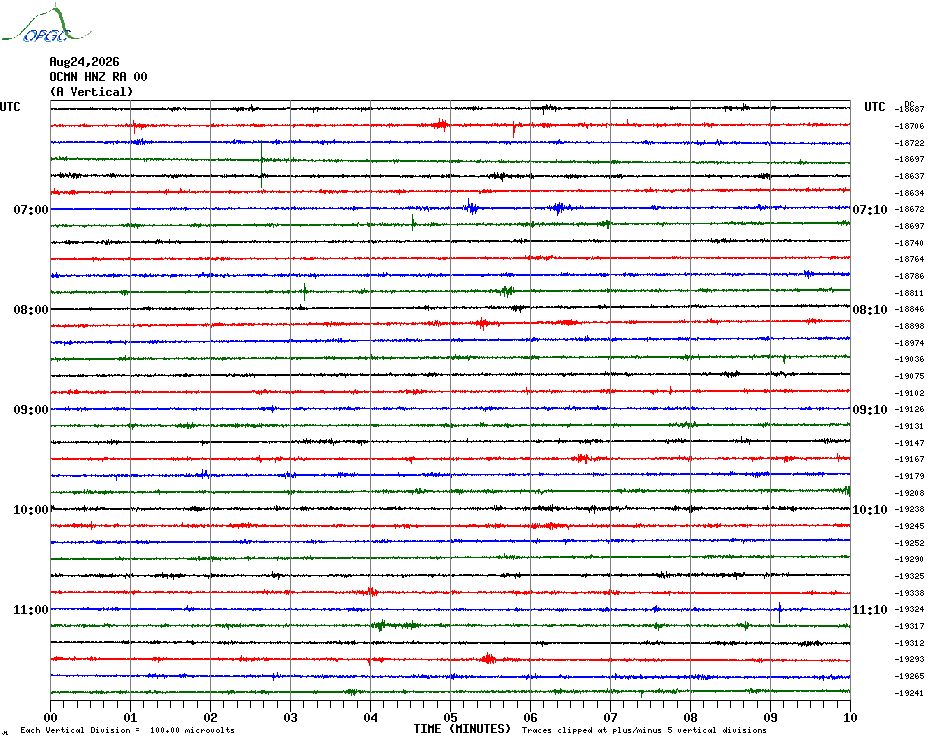Click the "07" minute tick label
Viewport: 930px width, 744px height.
[x=611, y=718]
